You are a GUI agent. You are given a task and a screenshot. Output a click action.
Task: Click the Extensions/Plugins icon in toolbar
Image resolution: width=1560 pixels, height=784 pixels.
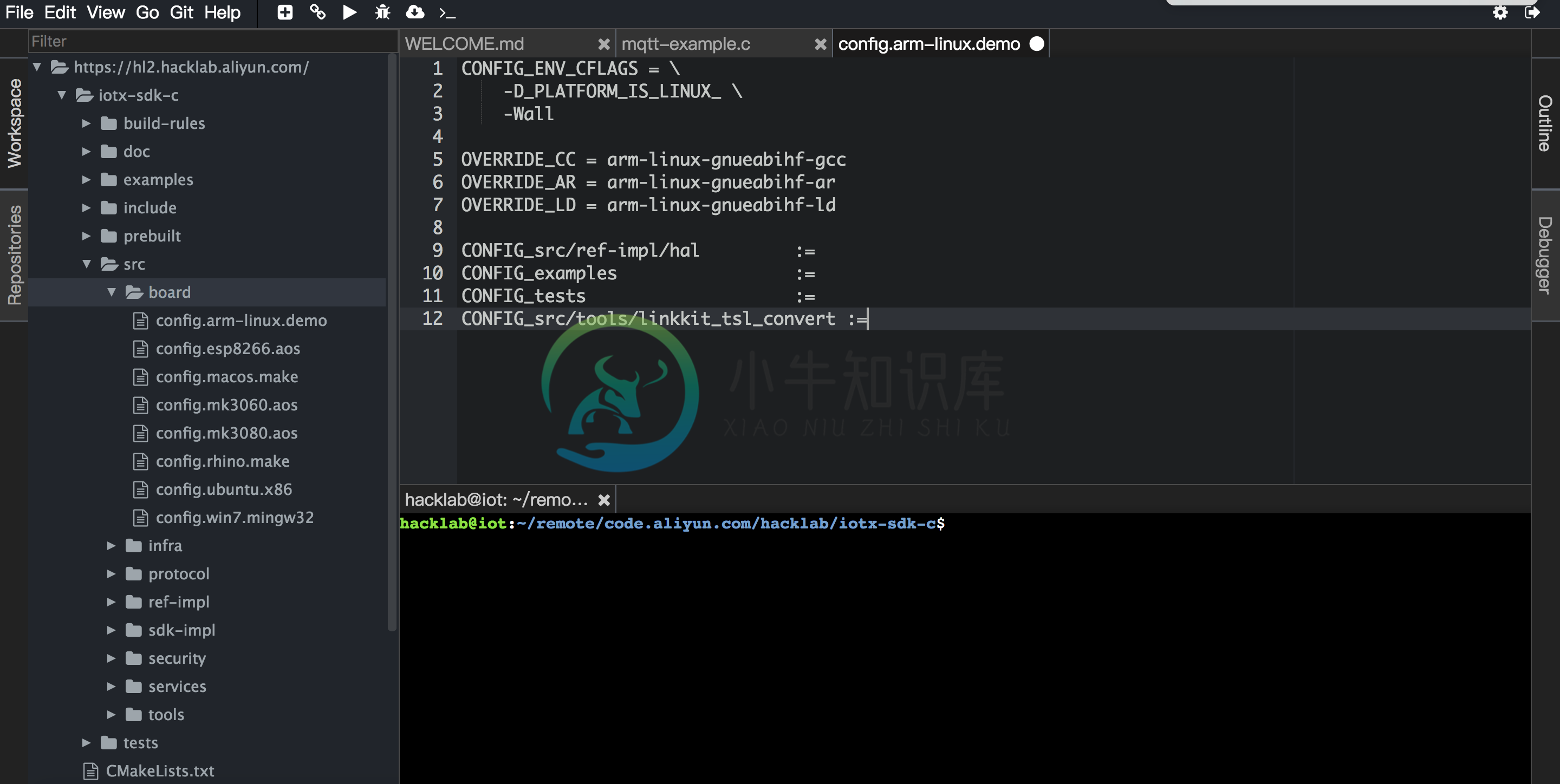point(316,12)
